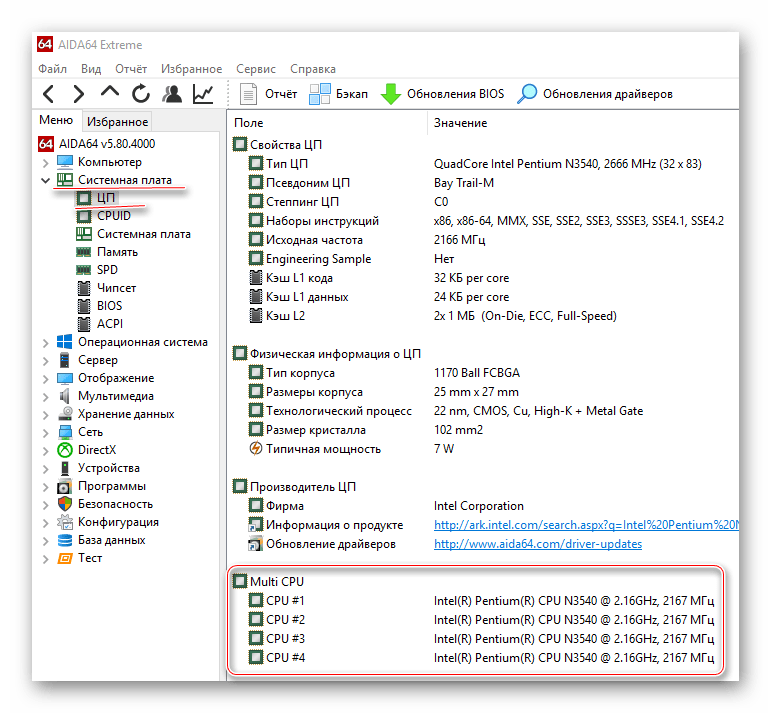The width and height of the screenshot is (771, 713).
Task: Open the Сервис menu
Action: click(x=256, y=69)
